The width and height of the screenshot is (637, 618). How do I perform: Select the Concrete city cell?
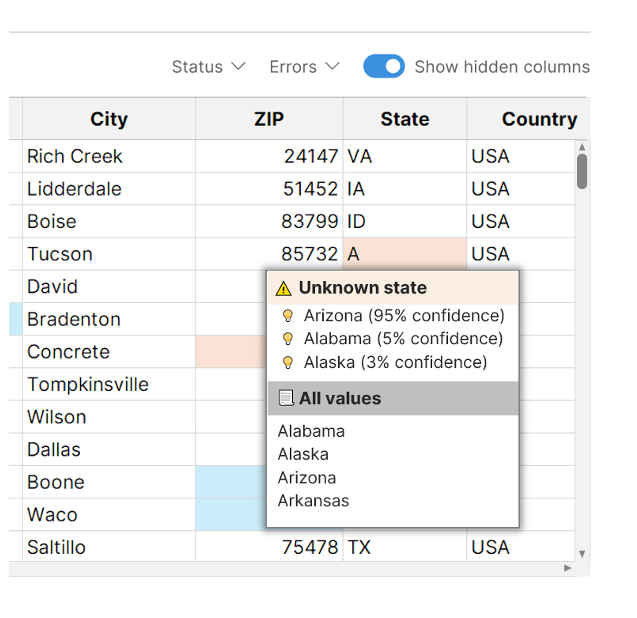pos(109,352)
